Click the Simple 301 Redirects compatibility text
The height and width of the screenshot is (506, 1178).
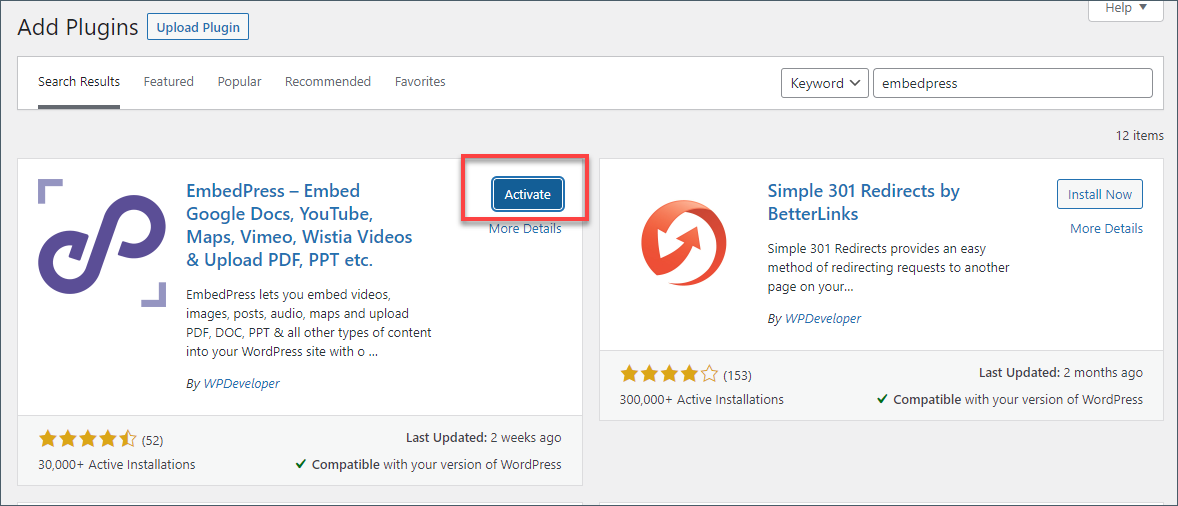pos(1010,399)
